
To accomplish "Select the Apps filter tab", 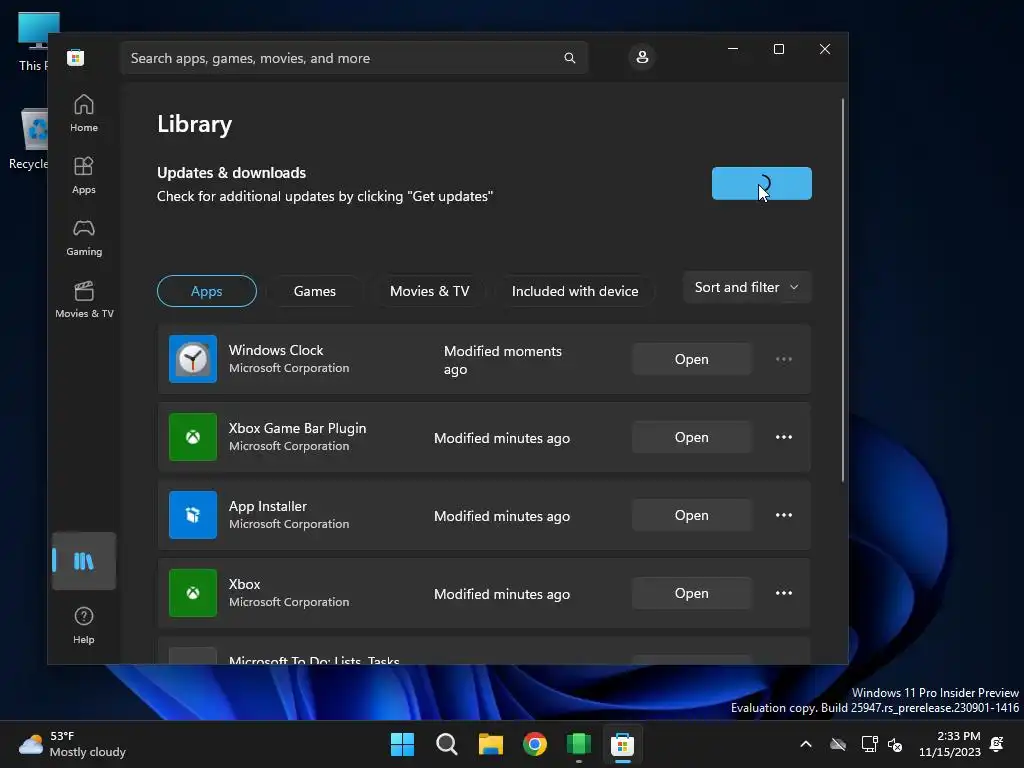I will point(206,291).
